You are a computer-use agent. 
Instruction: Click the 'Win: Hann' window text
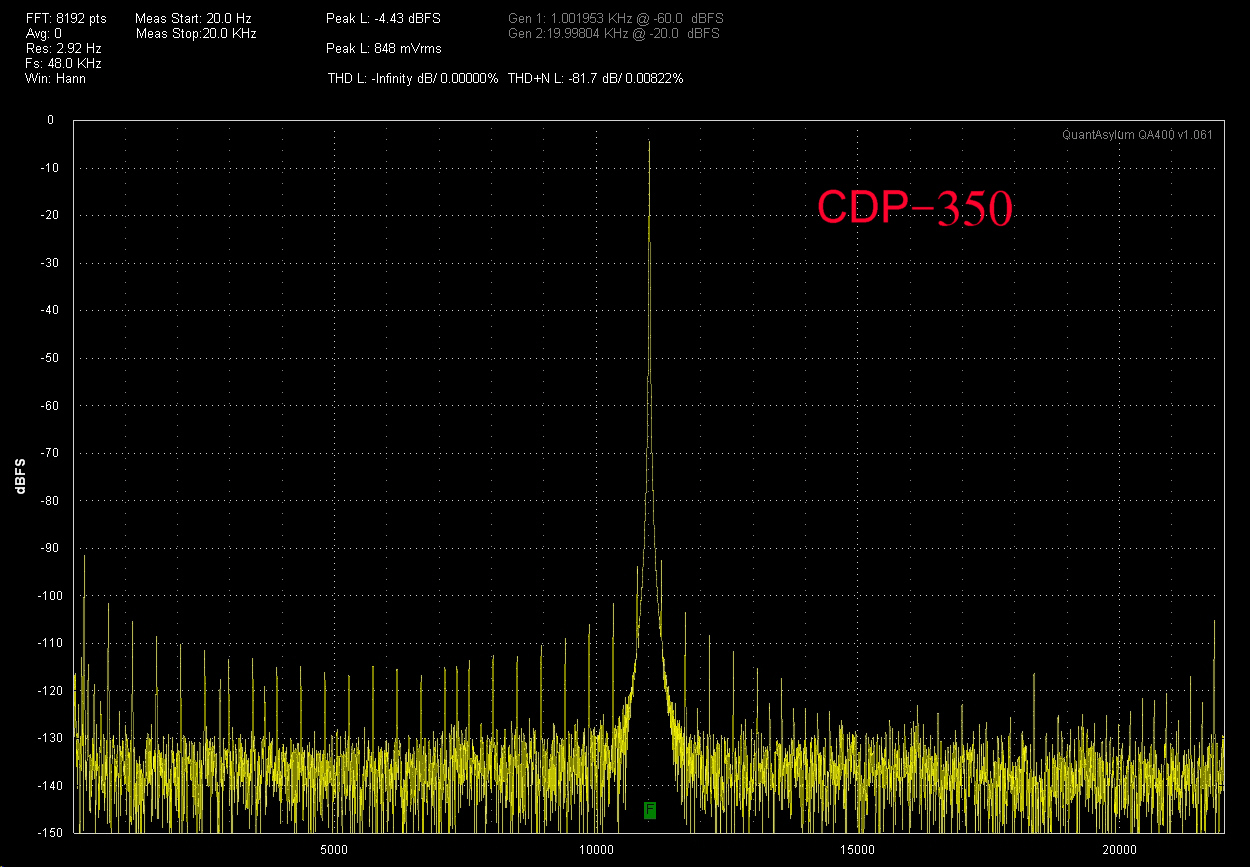pos(56,78)
